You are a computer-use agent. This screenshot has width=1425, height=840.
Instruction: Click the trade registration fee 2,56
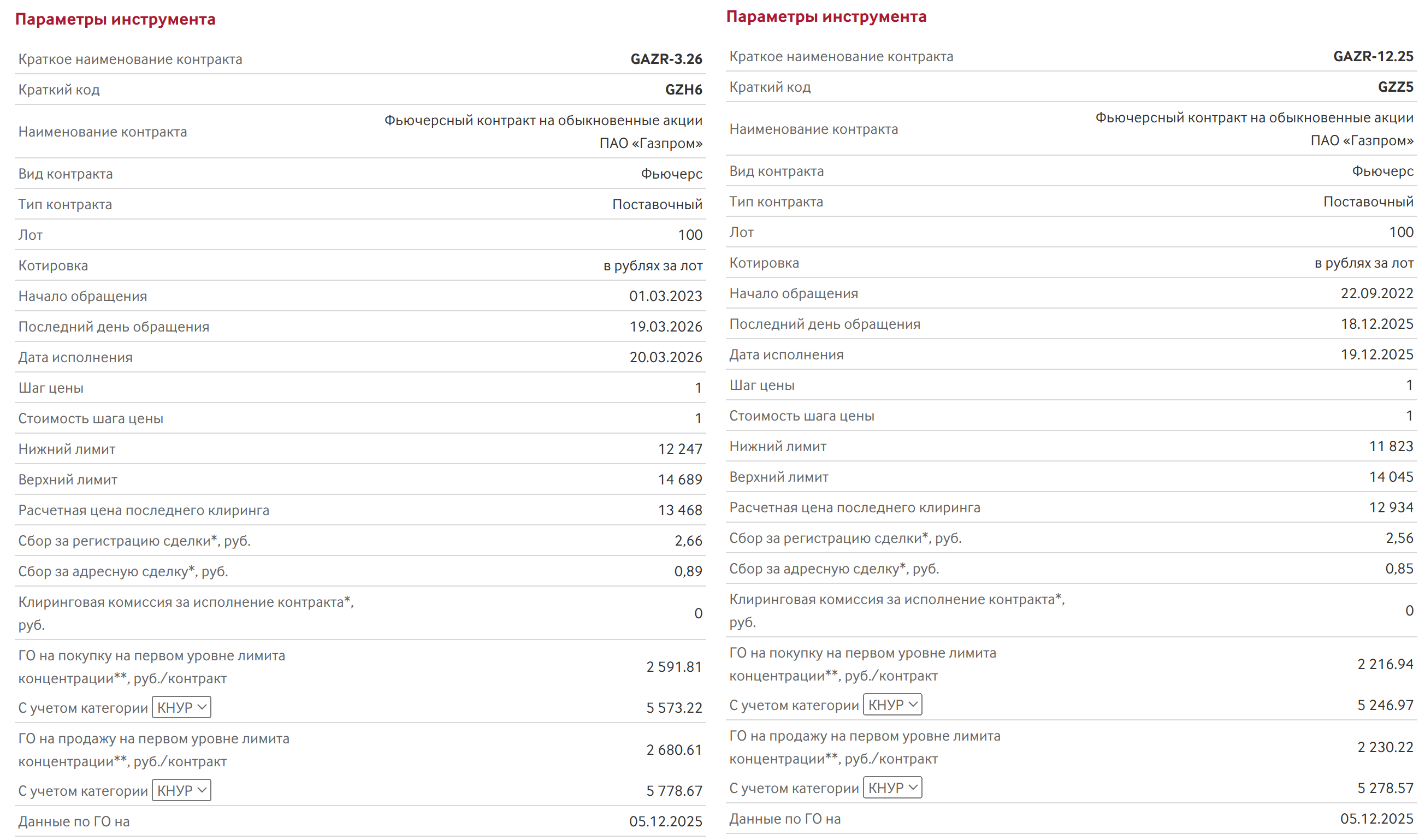(1399, 538)
